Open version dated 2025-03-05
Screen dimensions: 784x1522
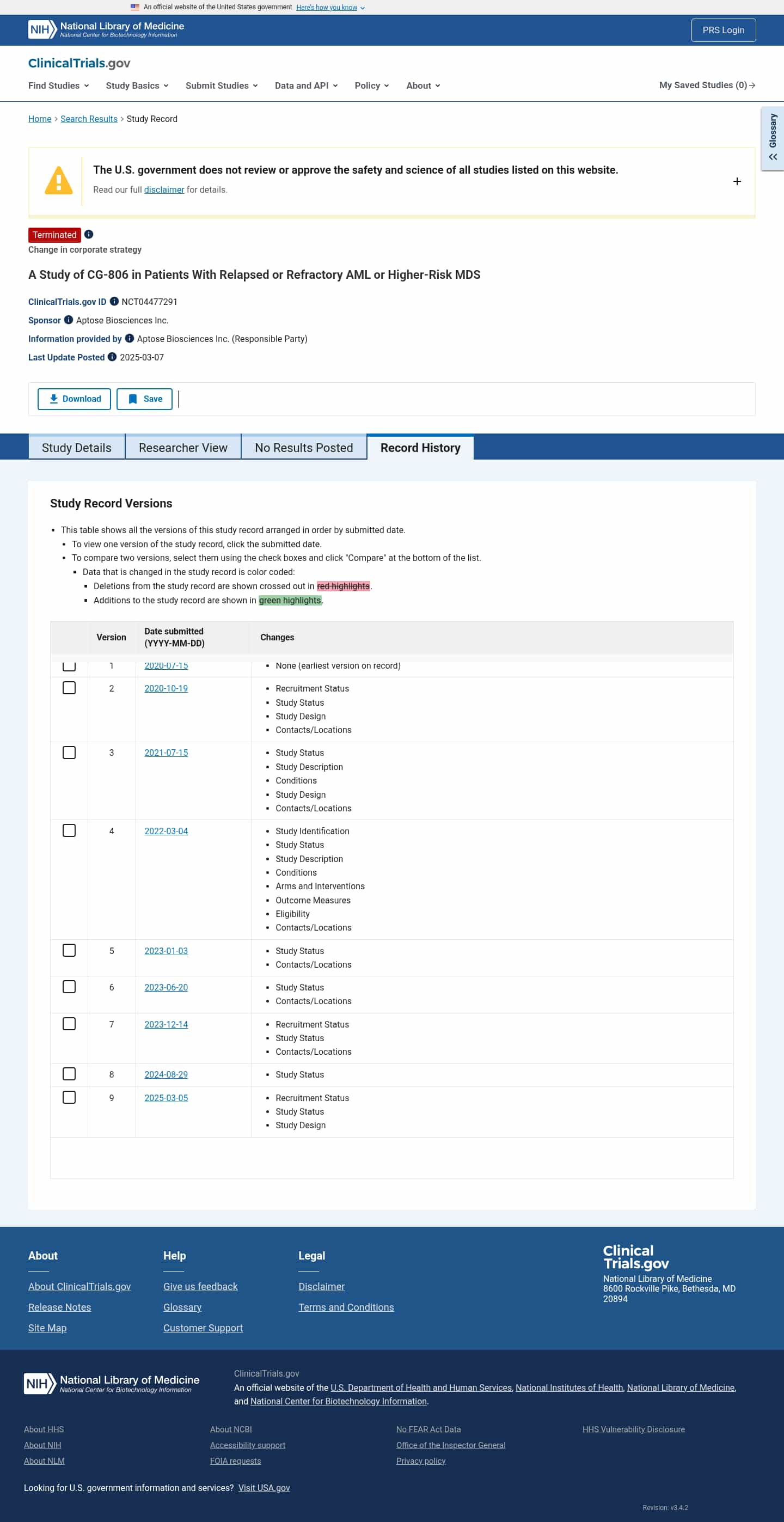tap(166, 1098)
